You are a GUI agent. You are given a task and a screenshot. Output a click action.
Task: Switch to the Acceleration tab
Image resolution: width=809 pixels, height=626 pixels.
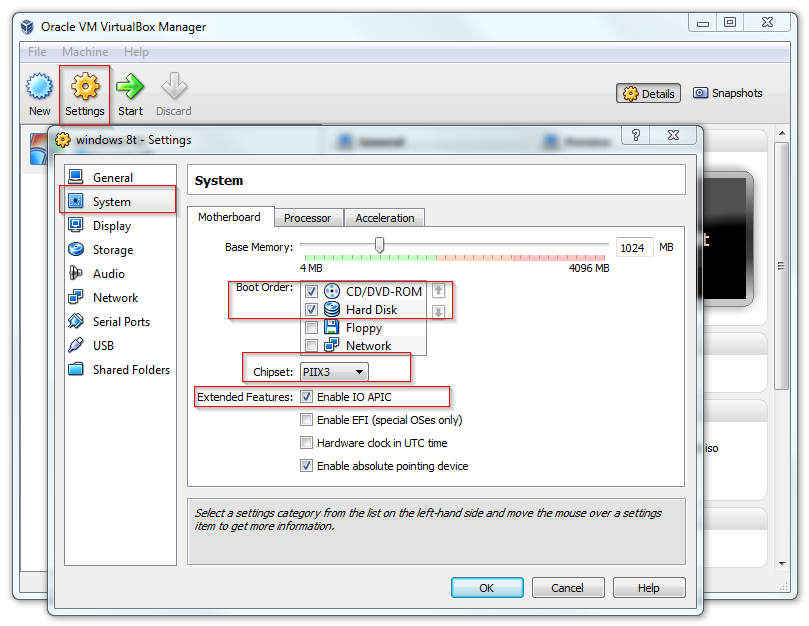pos(384,218)
